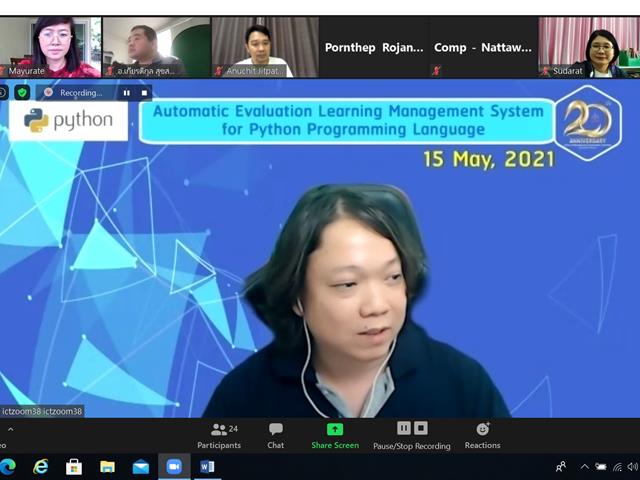Open Microsoft Store from taskbar
640x480 pixels.
coord(74,467)
